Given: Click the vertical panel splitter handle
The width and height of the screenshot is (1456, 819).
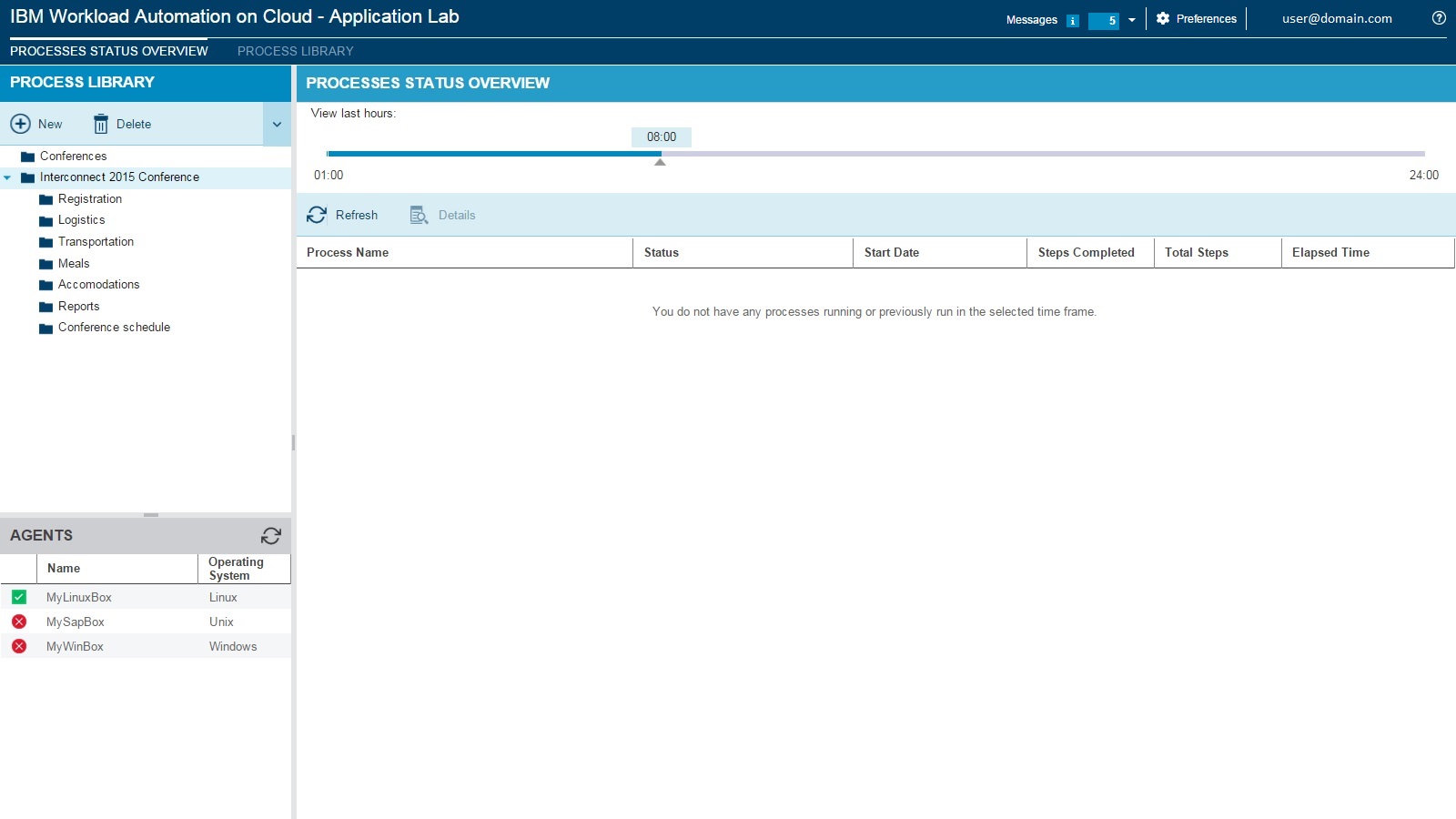Looking at the screenshot, I should pos(293,442).
